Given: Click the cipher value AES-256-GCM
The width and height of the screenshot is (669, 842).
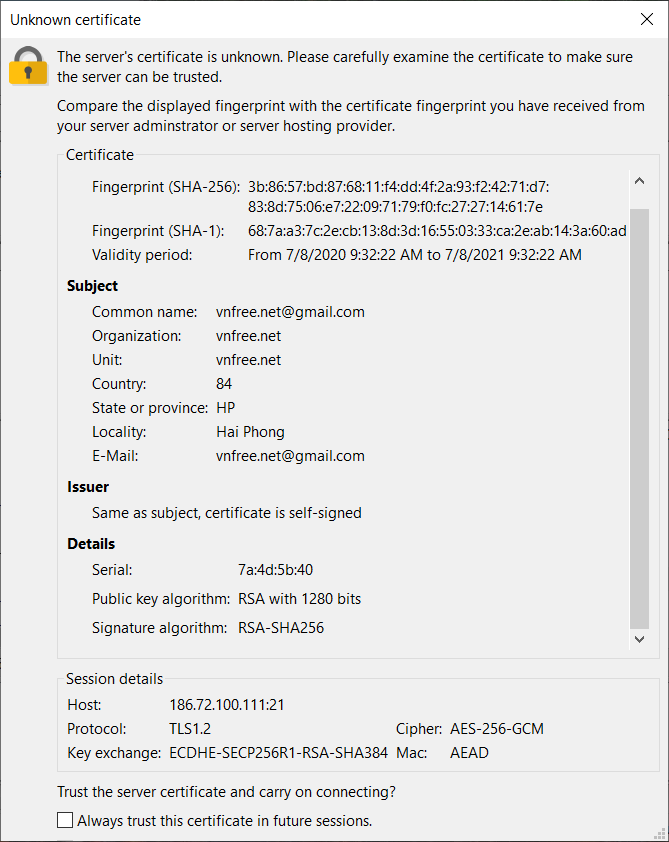Looking at the screenshot, I should pyautogui.click(x=497, y=729).
